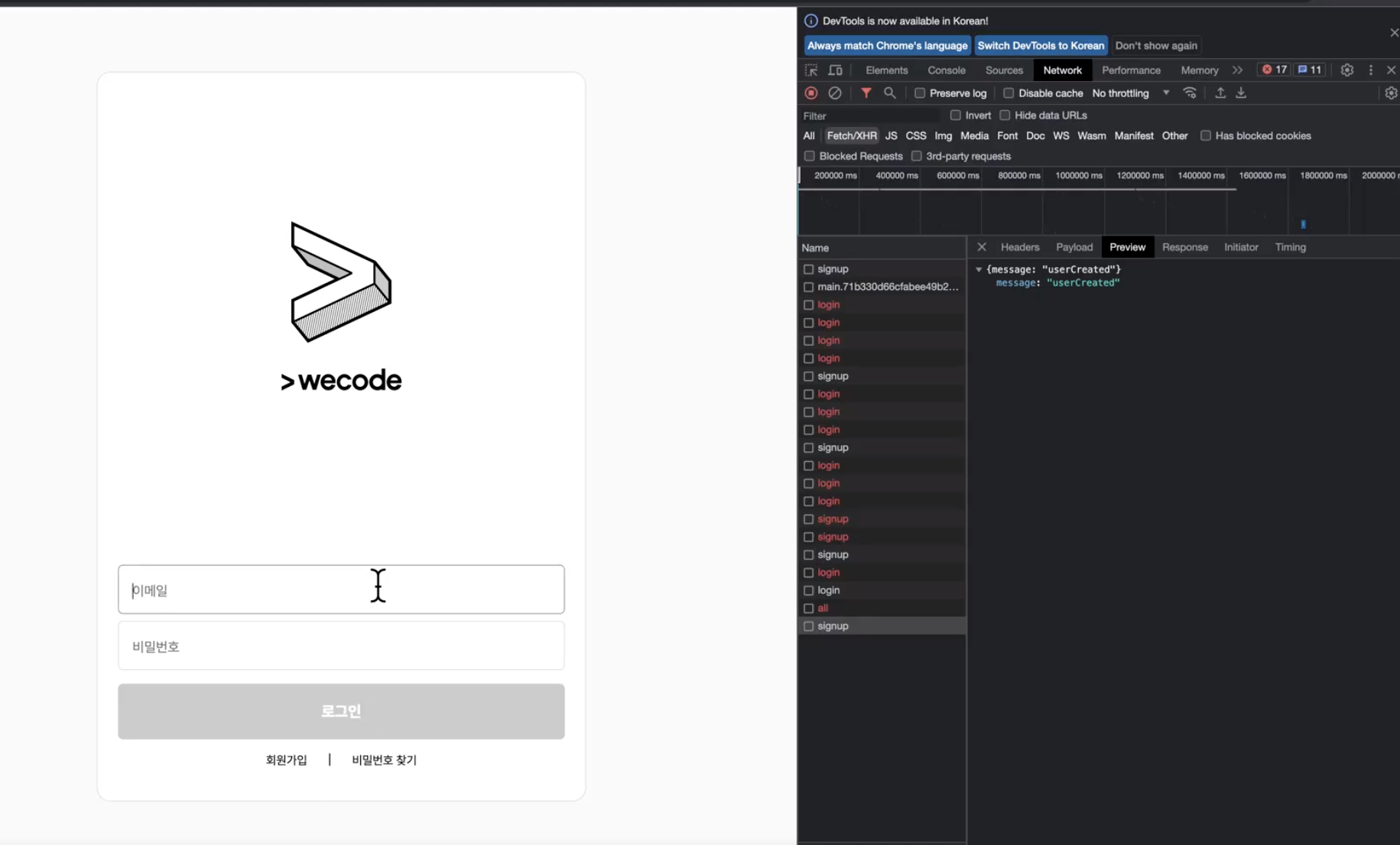Tick checkbox beside the 'all' request
The height and width of the screenshot is (845, 1400).
tap(808, 609)
